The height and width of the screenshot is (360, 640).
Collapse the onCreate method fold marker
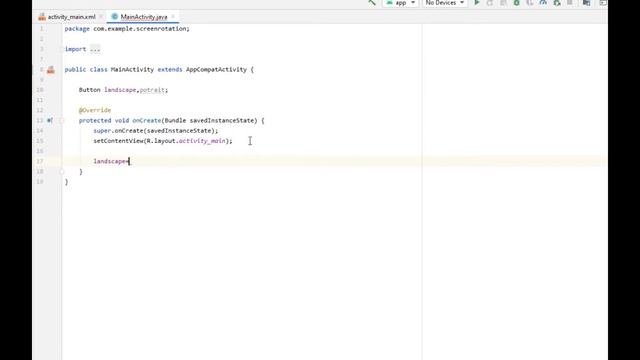coord(62,120)
